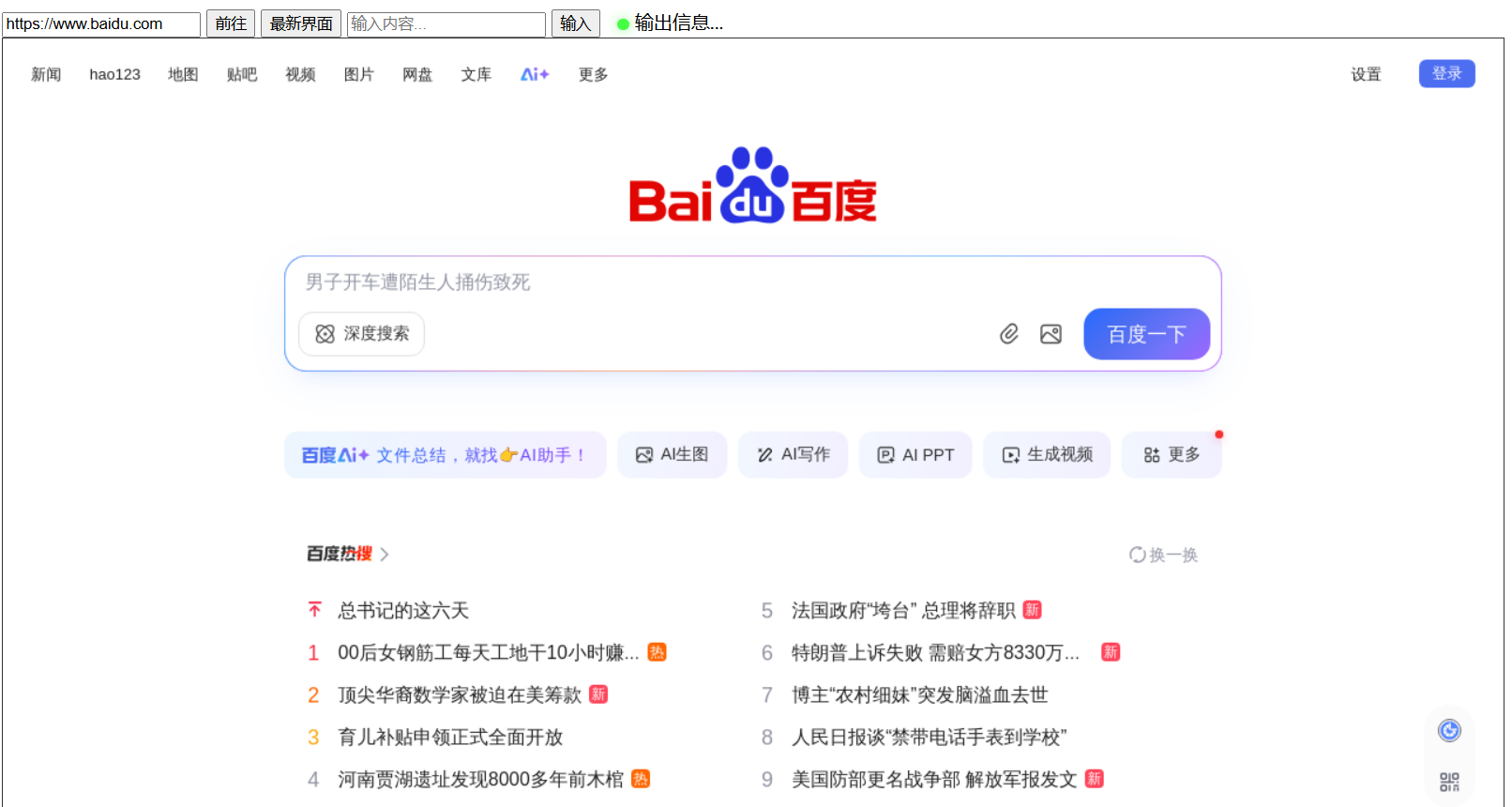The height and width of the screenshot is (807, 1512).
Task: Open the hao123 navigation link
Action: [114, 74]
